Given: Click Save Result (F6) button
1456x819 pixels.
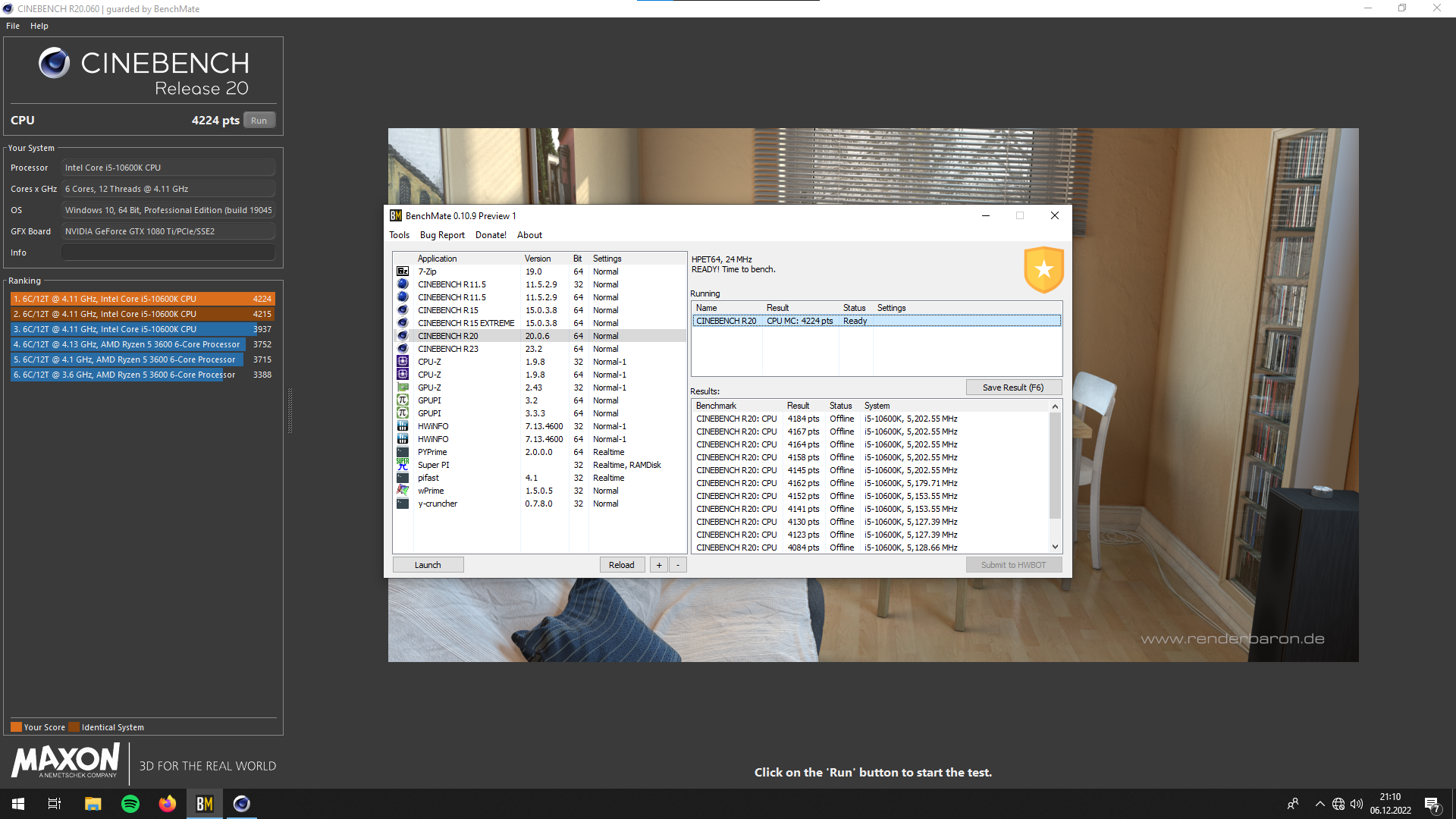Looking at the screenshot, I should tap(1013, 388).
